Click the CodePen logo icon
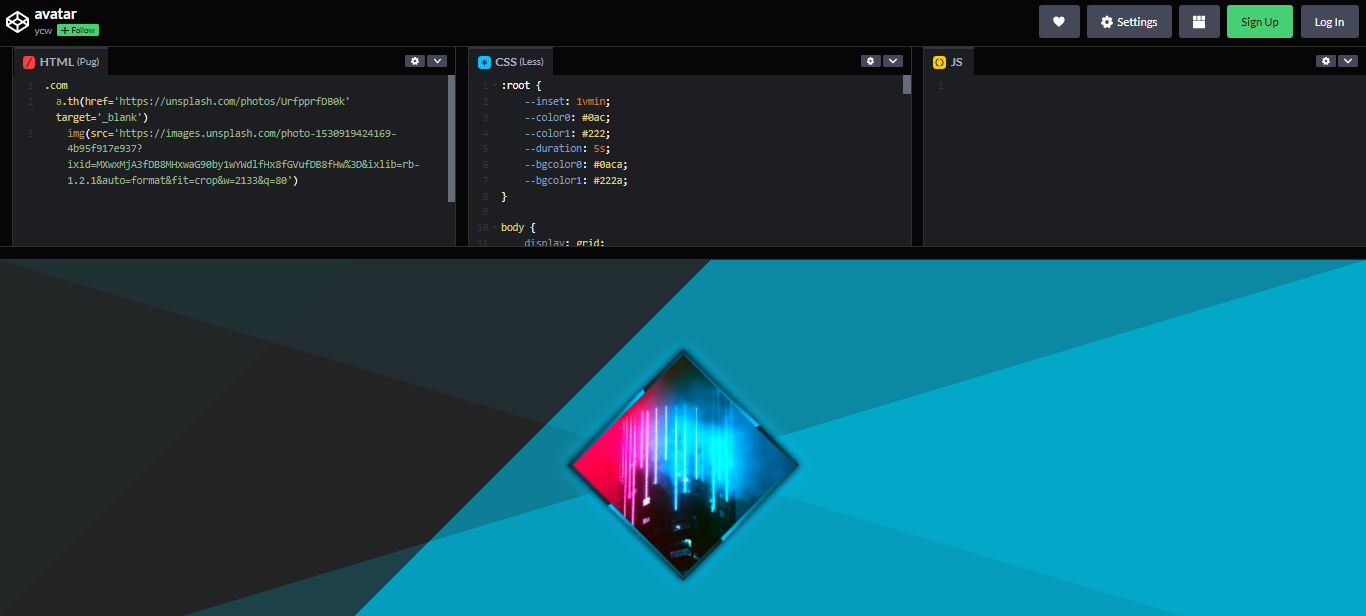The image size is (1366, 616). [16, 21]
